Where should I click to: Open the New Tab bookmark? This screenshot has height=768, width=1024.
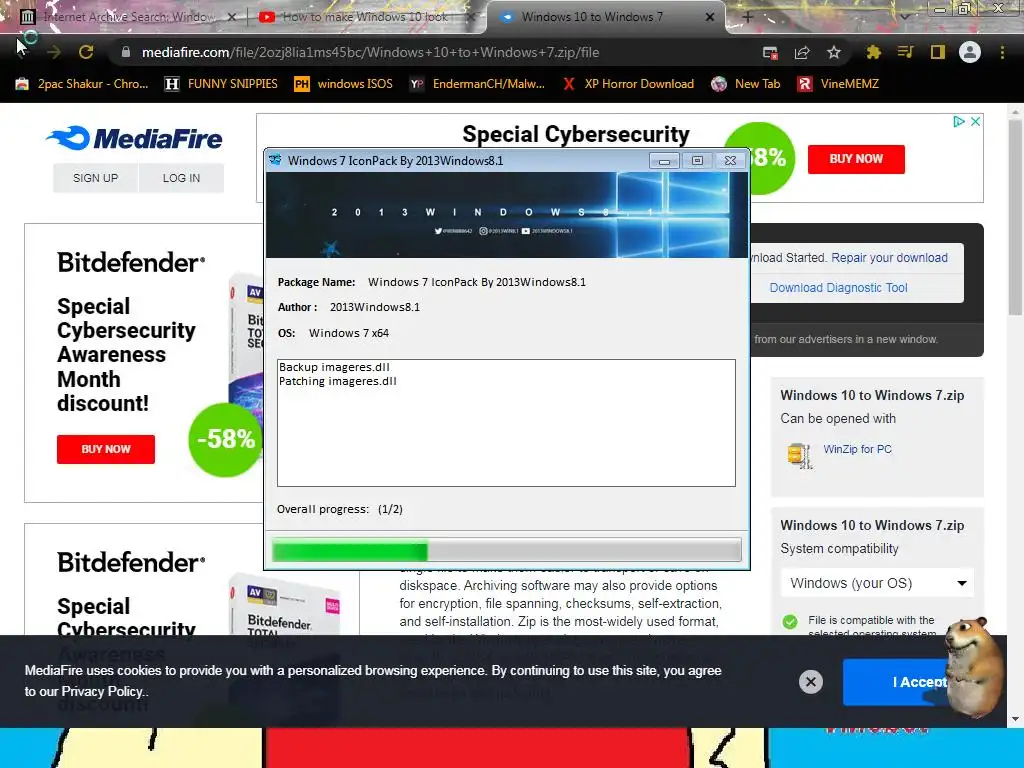coord(746,84)
